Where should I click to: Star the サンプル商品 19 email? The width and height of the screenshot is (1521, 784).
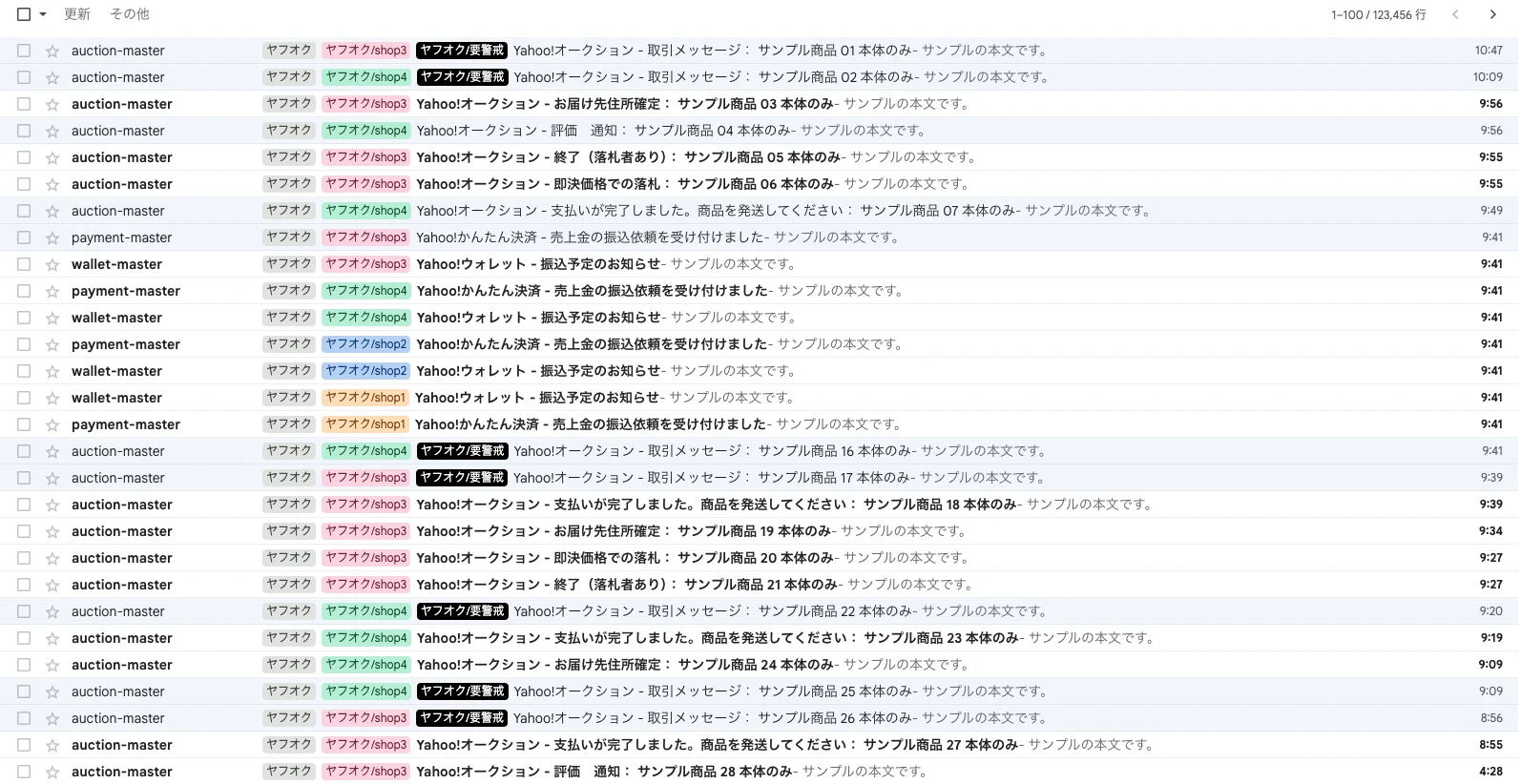click(x=52, y=531)
